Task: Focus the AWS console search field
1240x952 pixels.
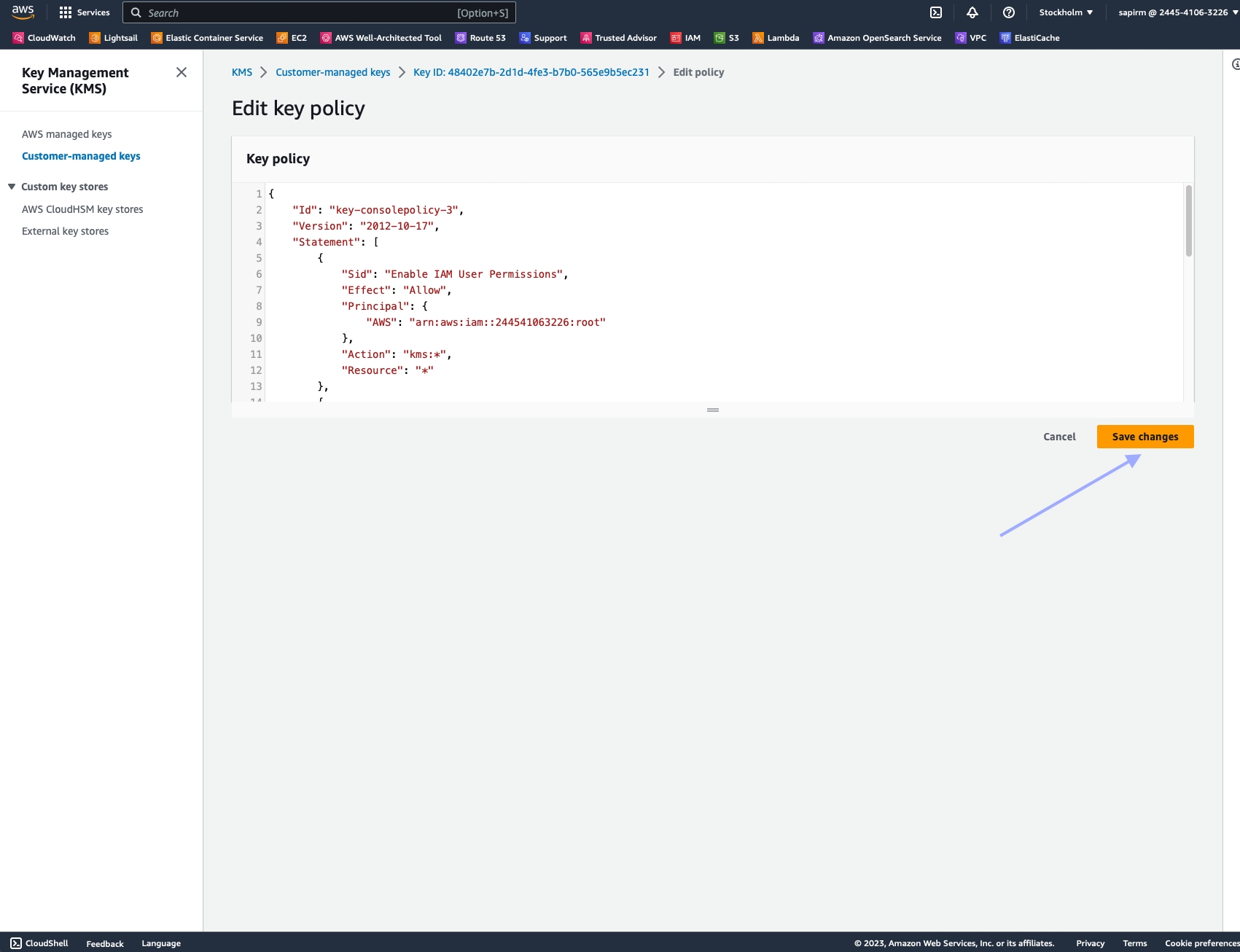Action: click(299, 13)
